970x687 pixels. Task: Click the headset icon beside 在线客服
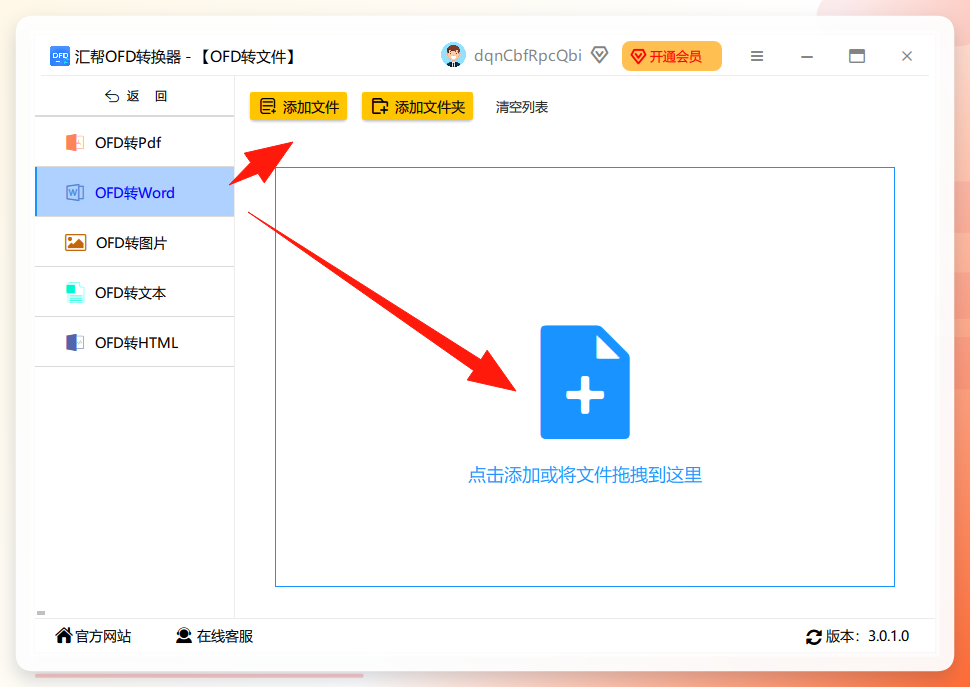tap(184, 636)
